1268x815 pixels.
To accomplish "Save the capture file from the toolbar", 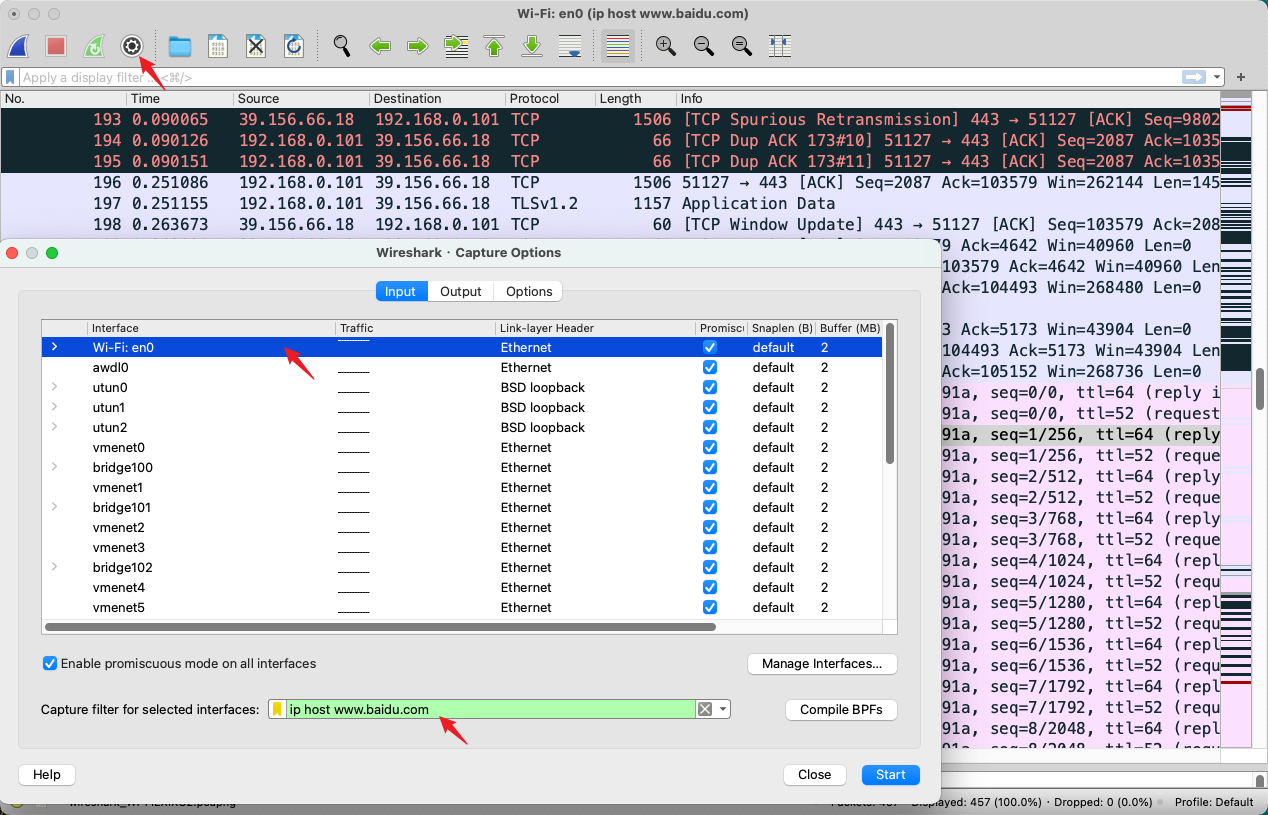I will 218,46.
